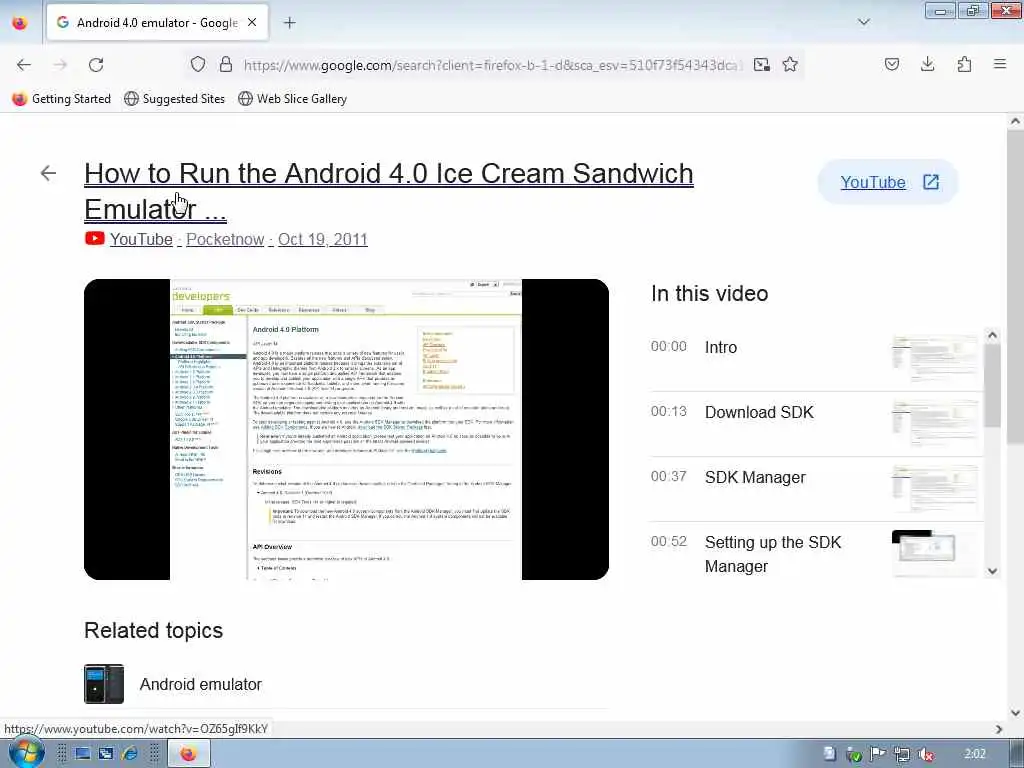Open Web Slice Gallery bookmark
1024x768 pixels.
(x=293, y=99)
